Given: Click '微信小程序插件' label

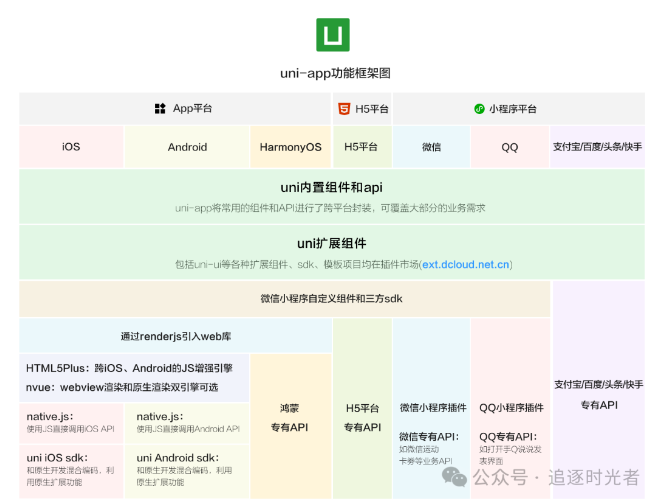Looking at the screenshot, I should coord(433,408).
